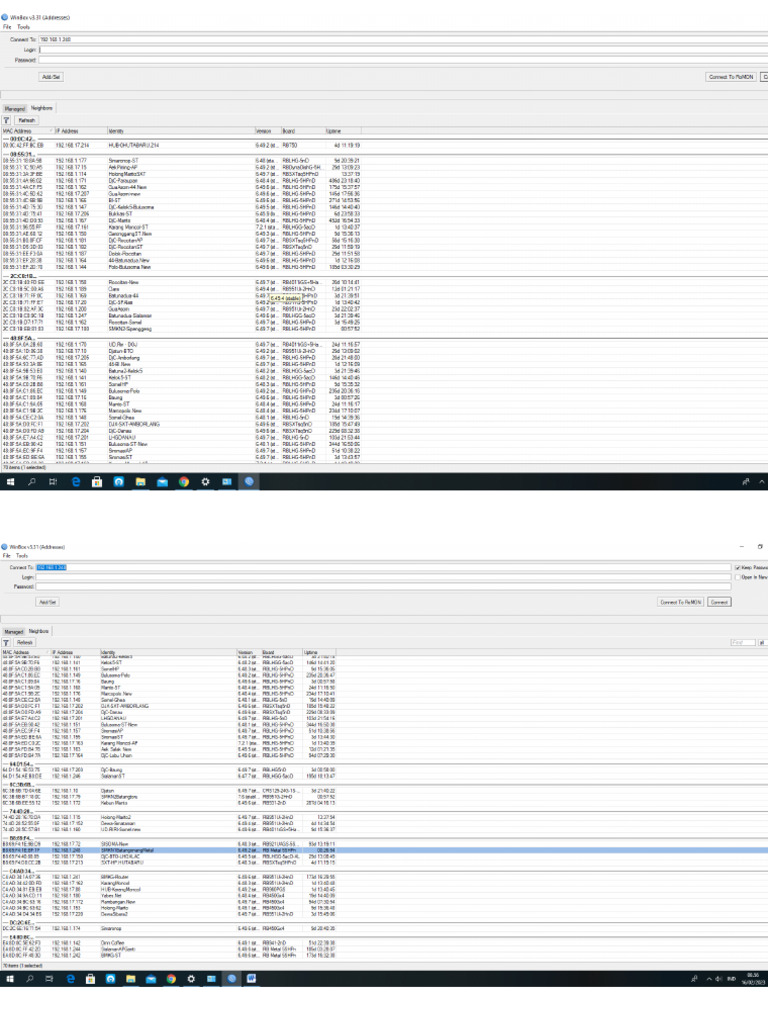Click the filter funnel icon in upper WinBox window
This screenshot has width=768, height=1024.
point(7,120)
